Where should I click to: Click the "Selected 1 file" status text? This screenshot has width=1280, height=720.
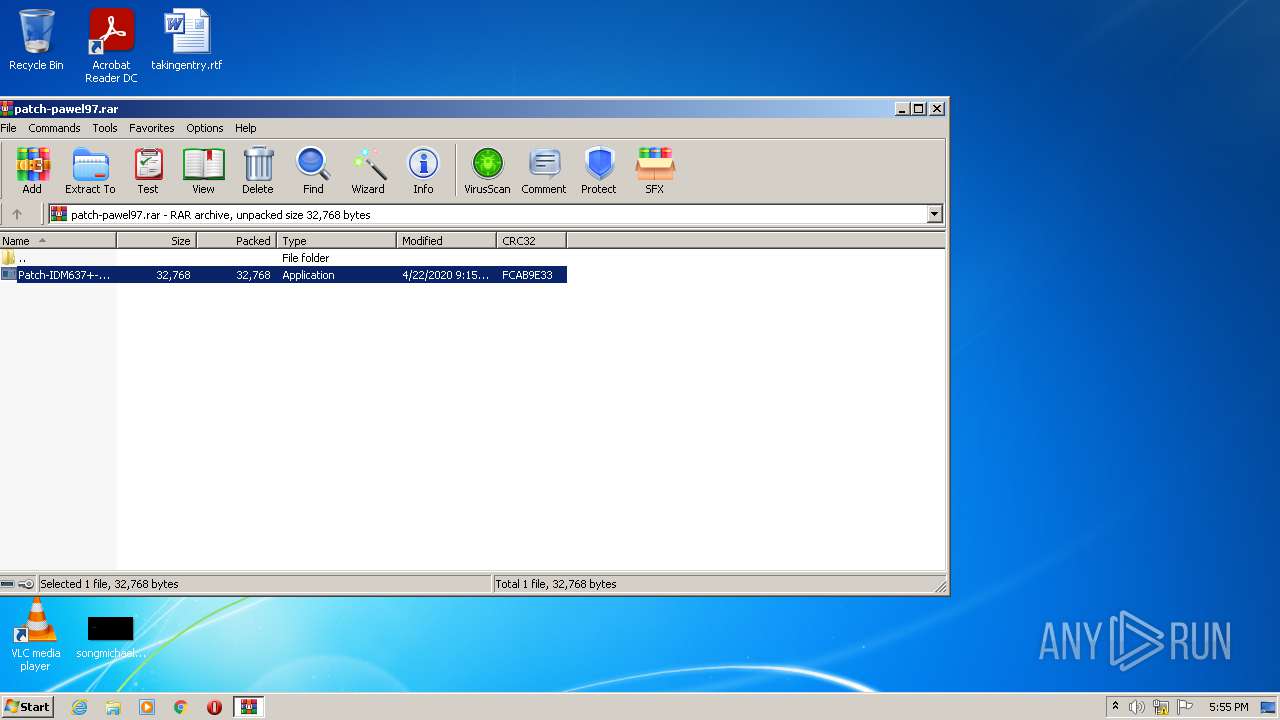coord(109,584)
